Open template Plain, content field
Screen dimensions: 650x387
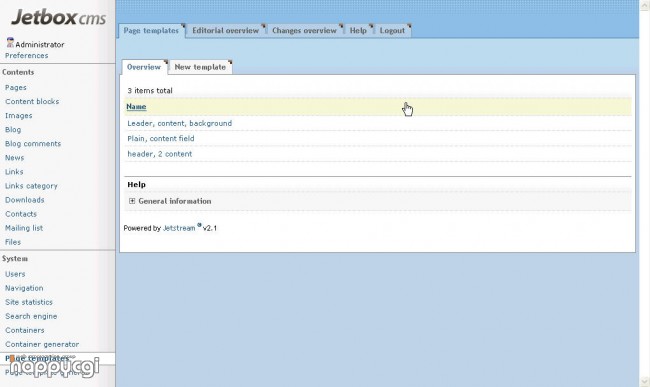point(160,139)
